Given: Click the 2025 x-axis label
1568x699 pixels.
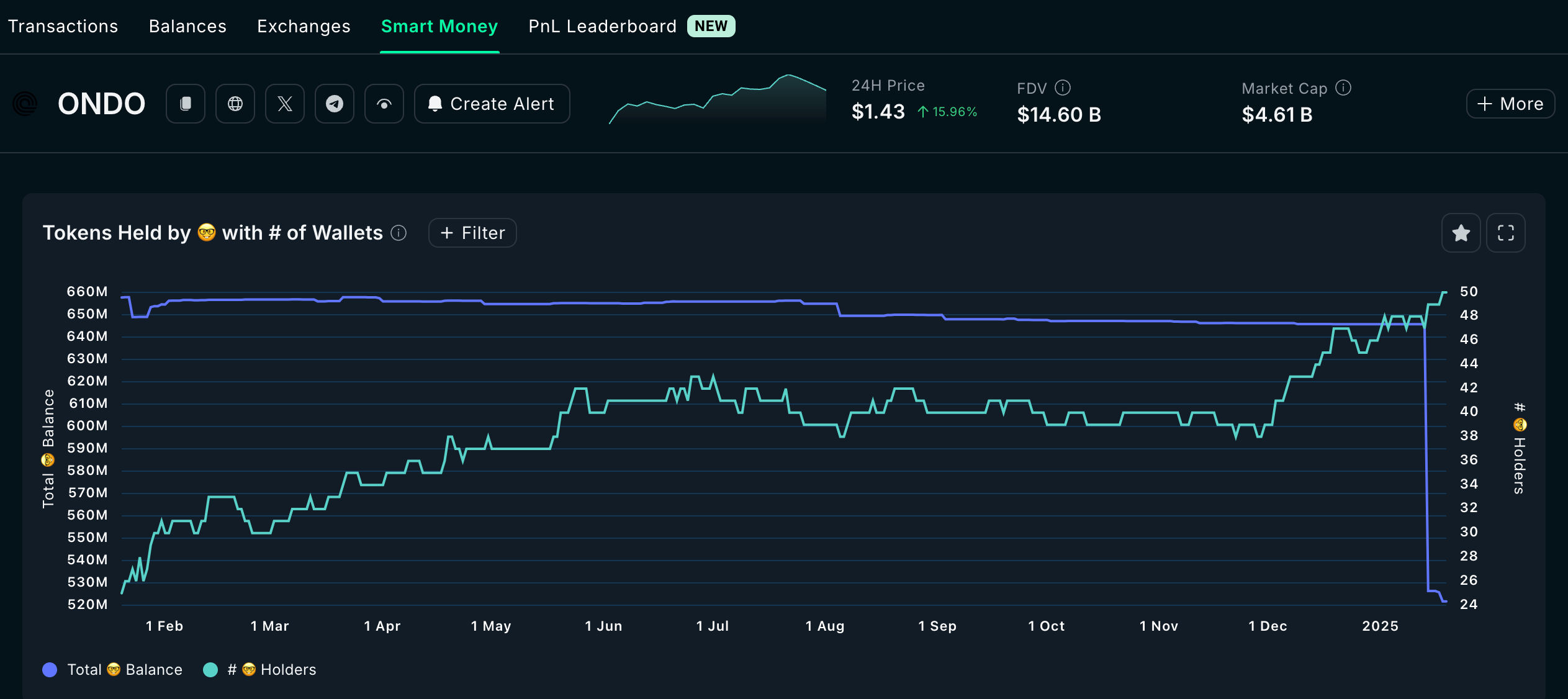Looking at the screenshot, I should tap(1381, 626).
